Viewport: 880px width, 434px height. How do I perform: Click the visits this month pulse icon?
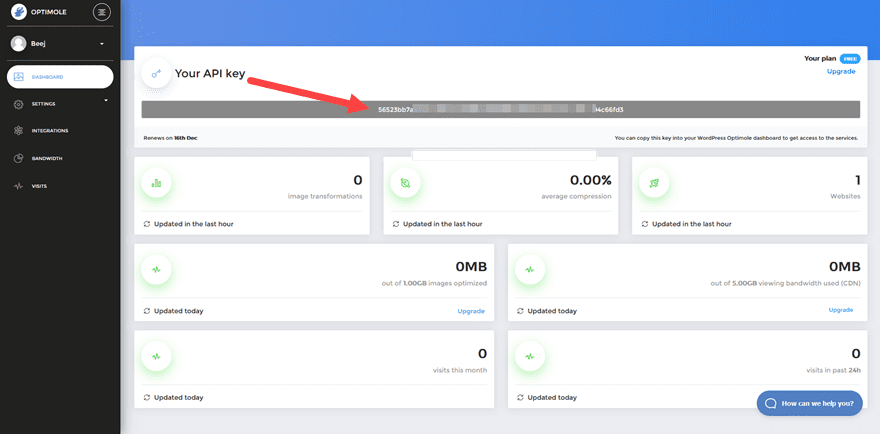click(x=156, y=356)
